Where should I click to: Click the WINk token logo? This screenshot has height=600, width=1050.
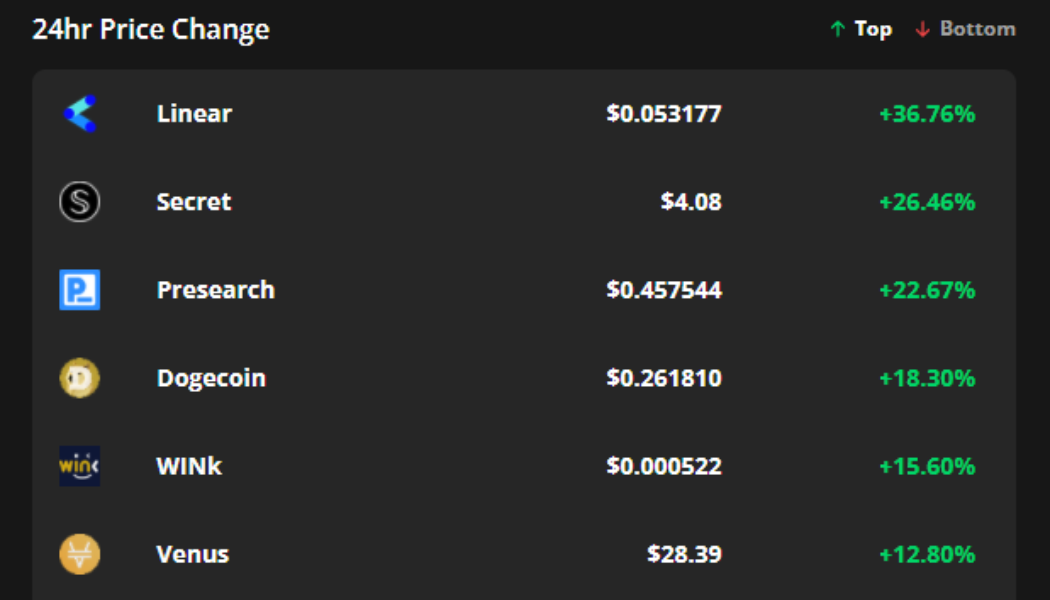(80, 465)
